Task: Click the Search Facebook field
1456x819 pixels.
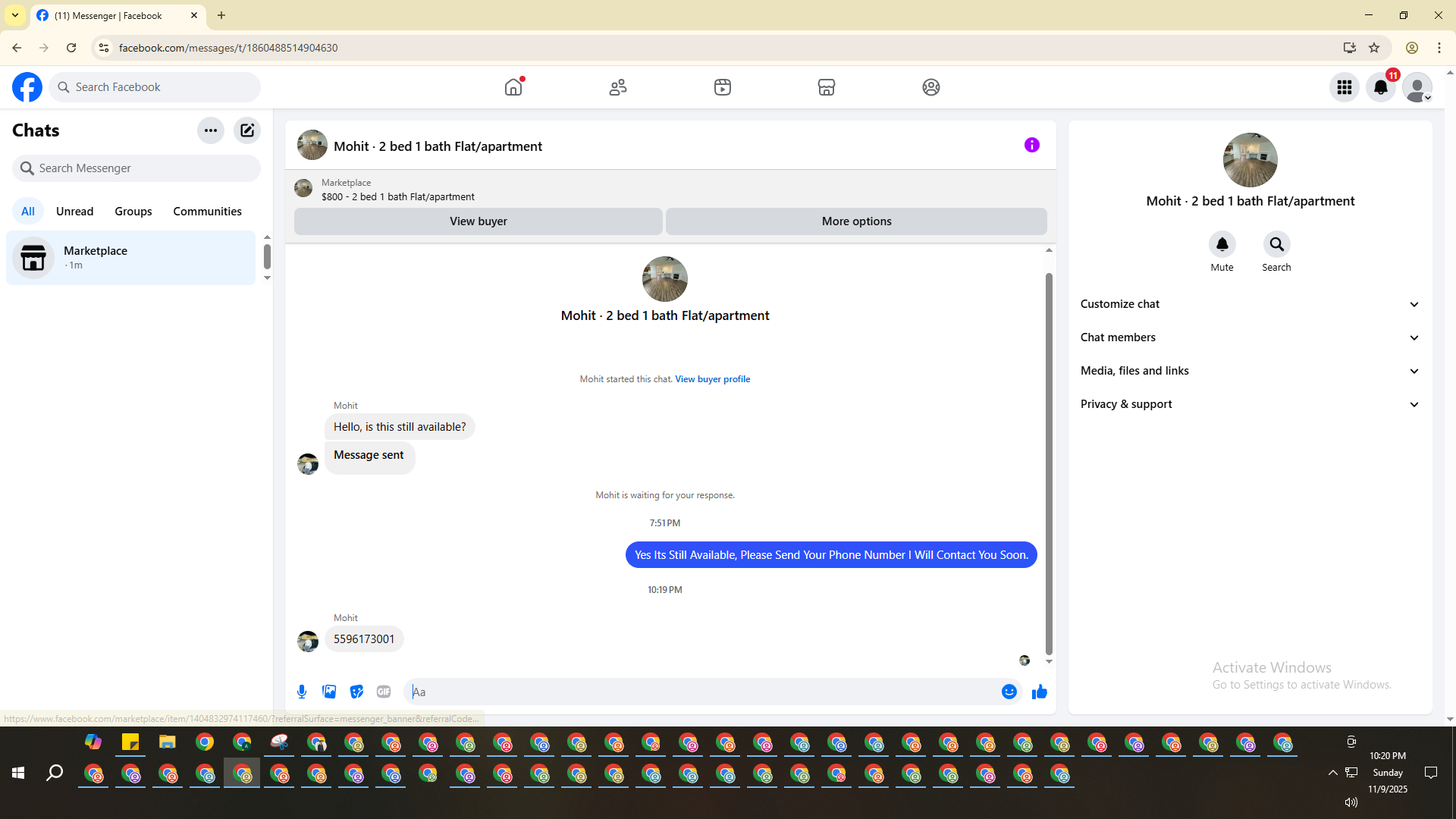Action: [x=155, y=87]
